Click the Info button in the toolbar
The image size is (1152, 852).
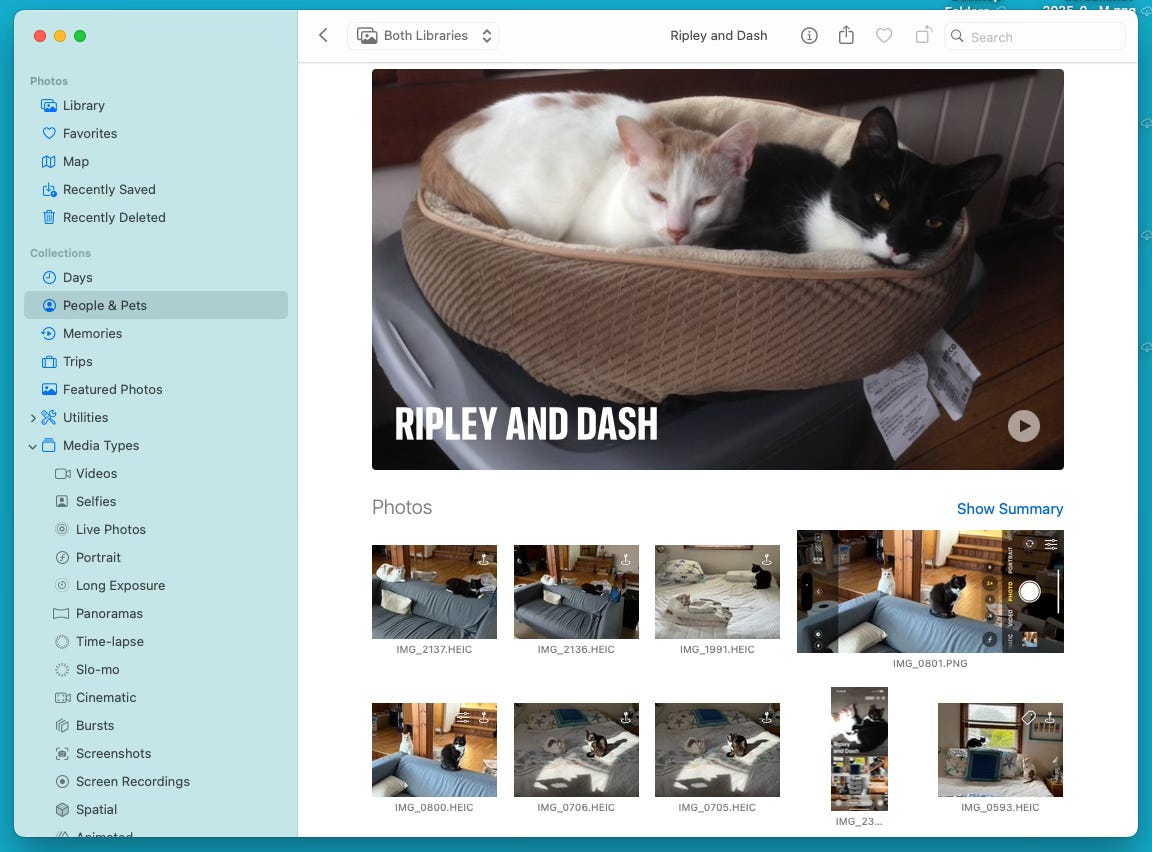pyautogui.click(x=809, y=35)
